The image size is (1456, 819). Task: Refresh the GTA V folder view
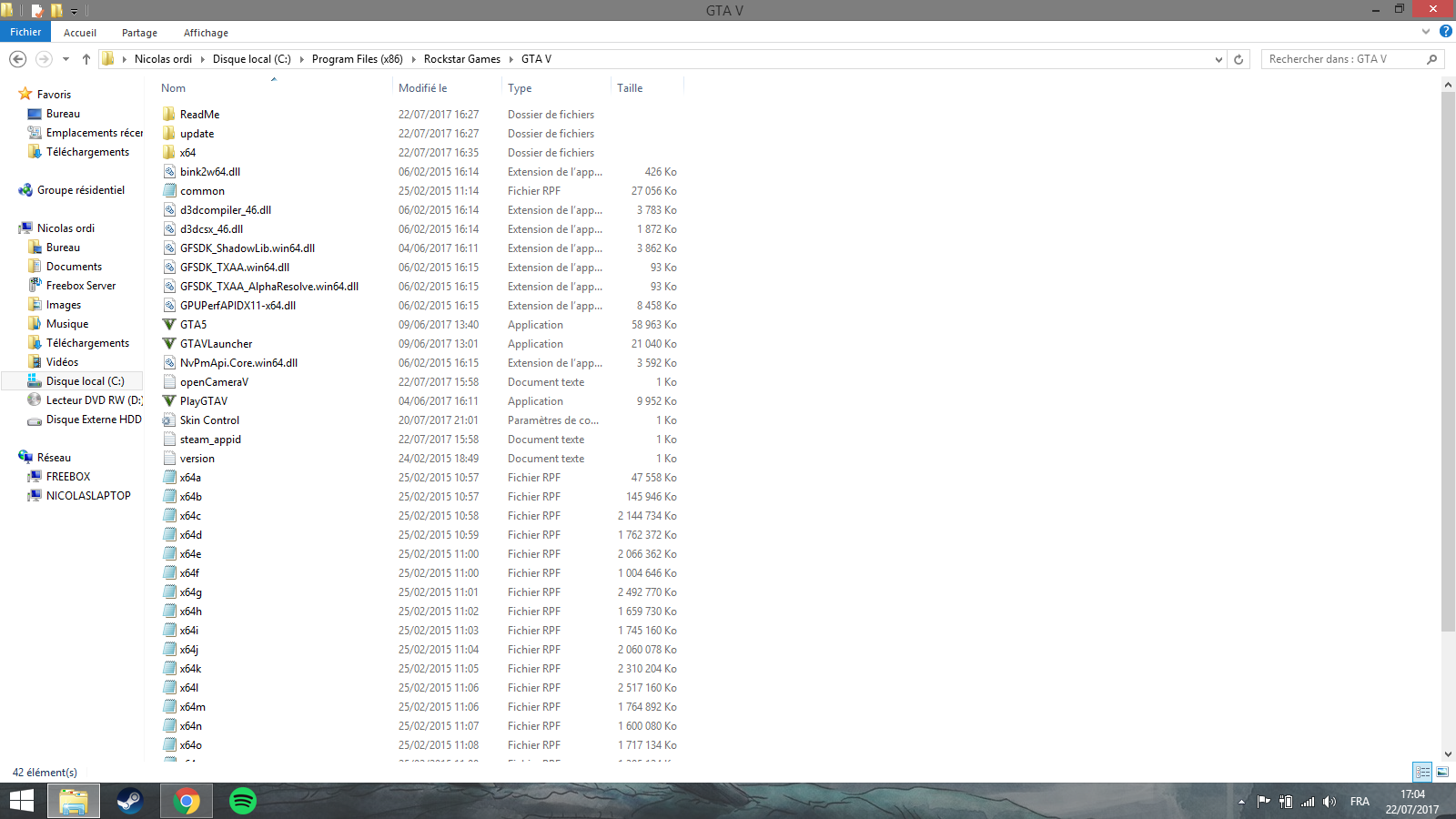tap(1239, 59)
